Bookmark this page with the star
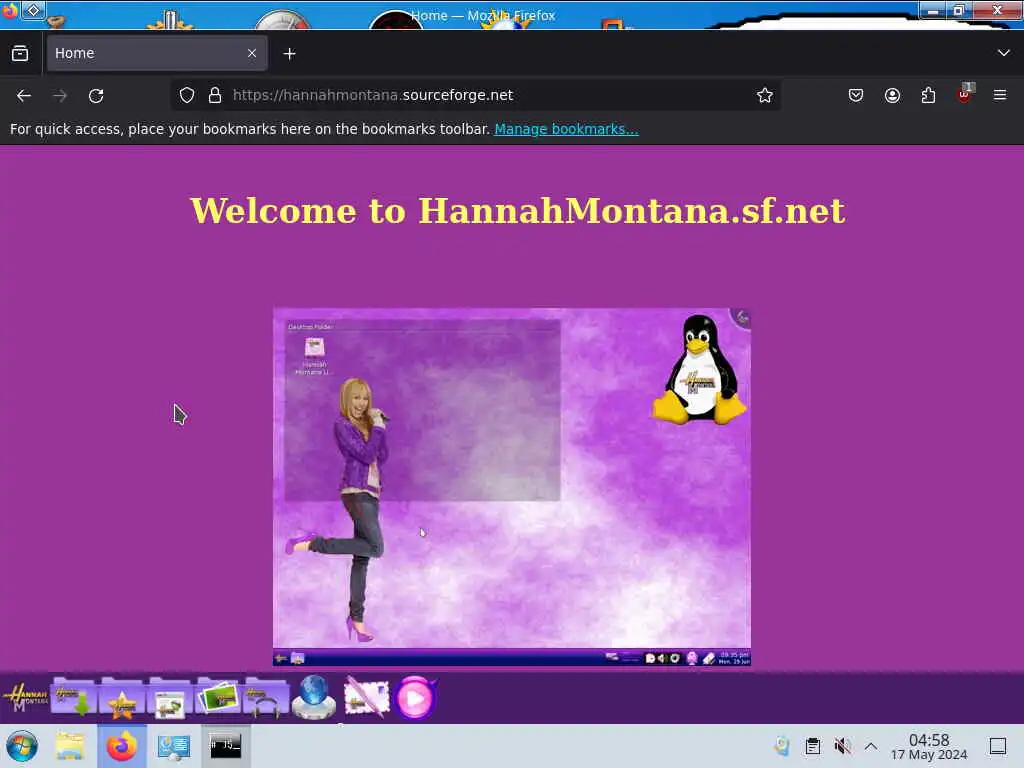The image size is (1024, 768). 765,95
